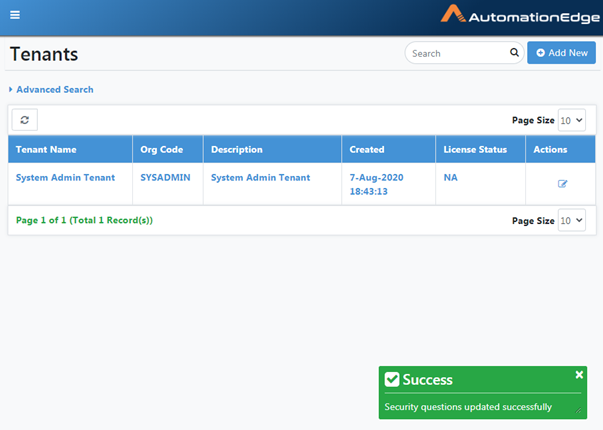
Task: Click the SYSADMIN org code link
Action: pos(165,178)
